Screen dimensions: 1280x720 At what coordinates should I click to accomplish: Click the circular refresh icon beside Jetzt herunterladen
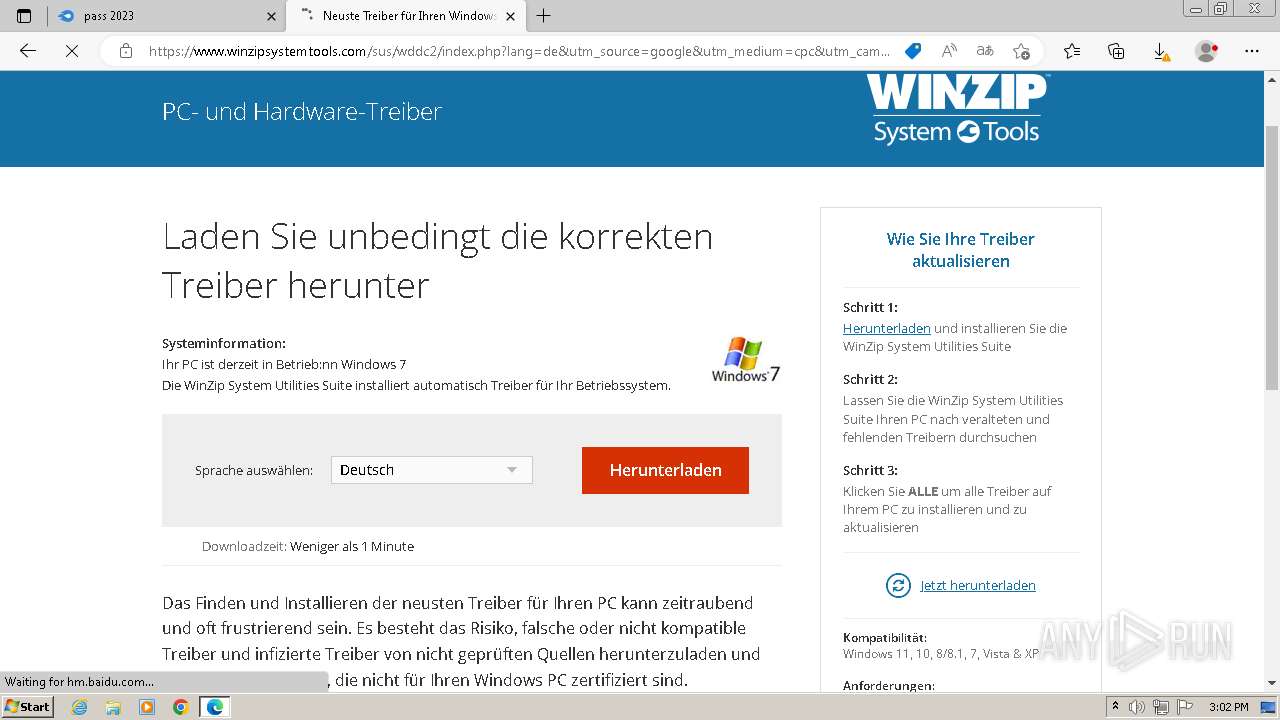[x=898, y=585]
